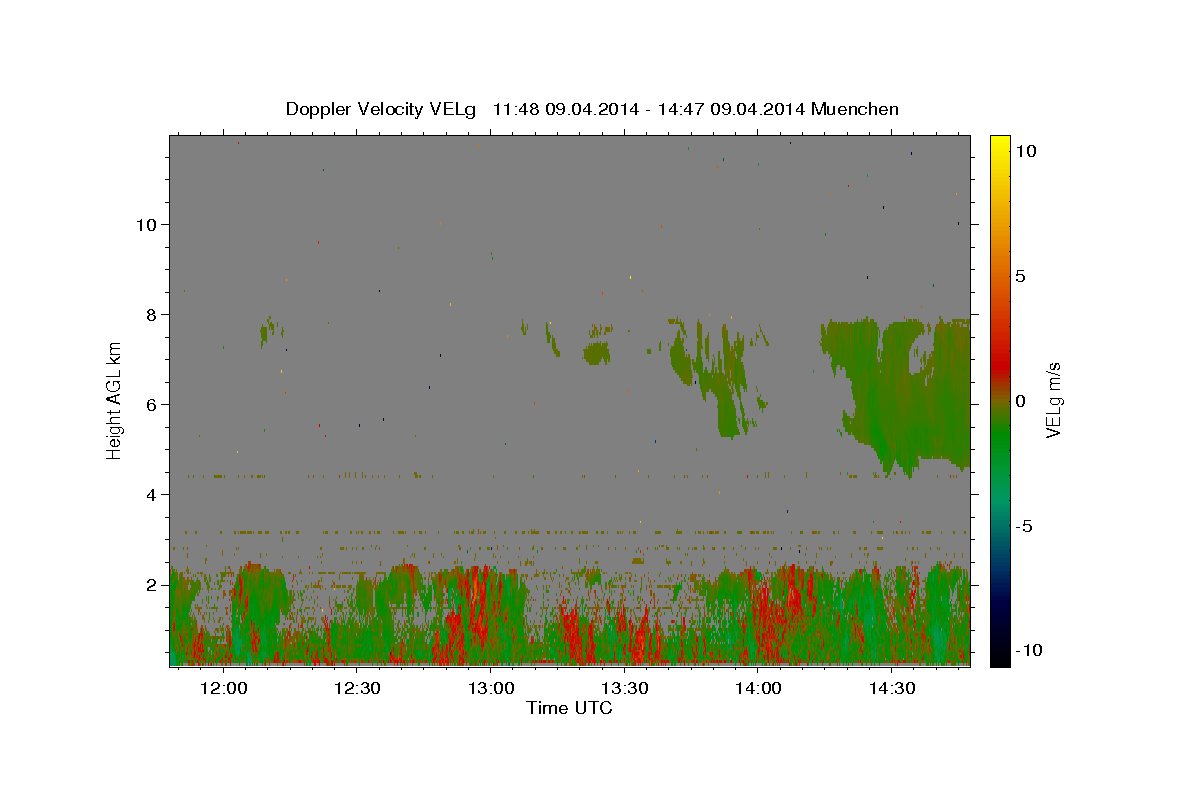The image size is (1200, 800).
Task: Click the colorbar label '0'
Action: click(x=1020, y=401)
